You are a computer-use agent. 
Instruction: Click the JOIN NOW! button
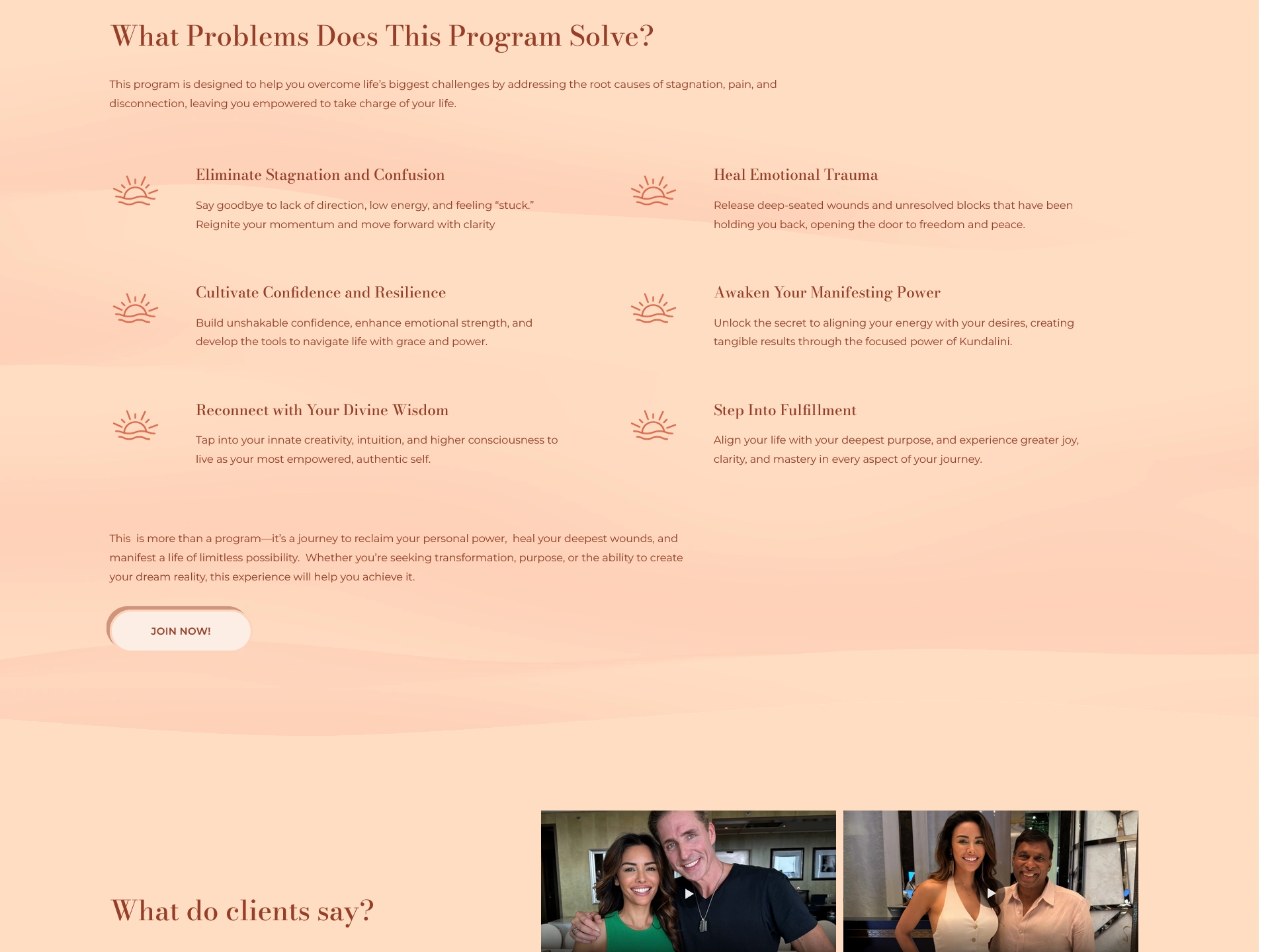click(x=181, y=631)
